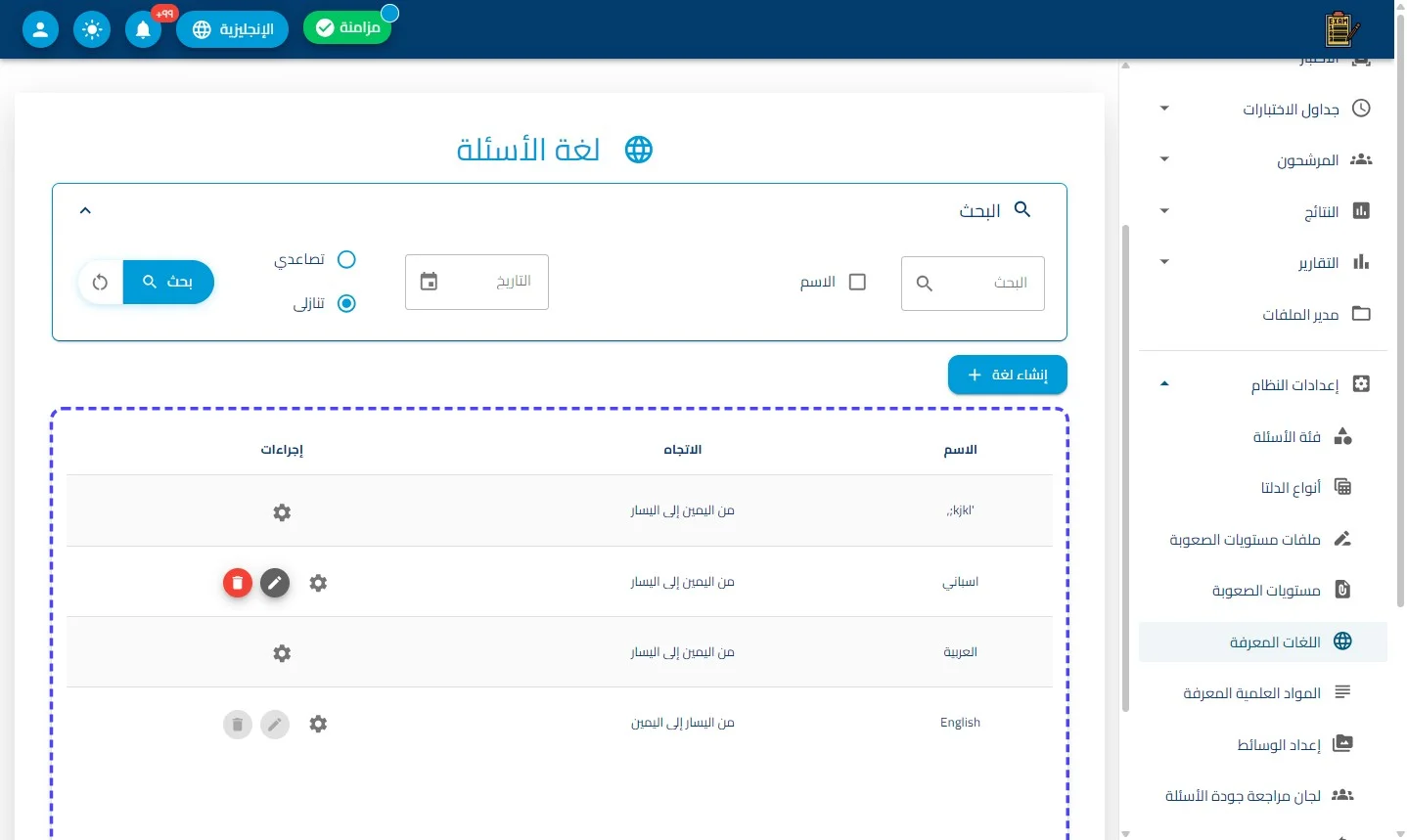Click the الاتجاه column header
The width and height of the screenshot is (1407, 840).
682,450
